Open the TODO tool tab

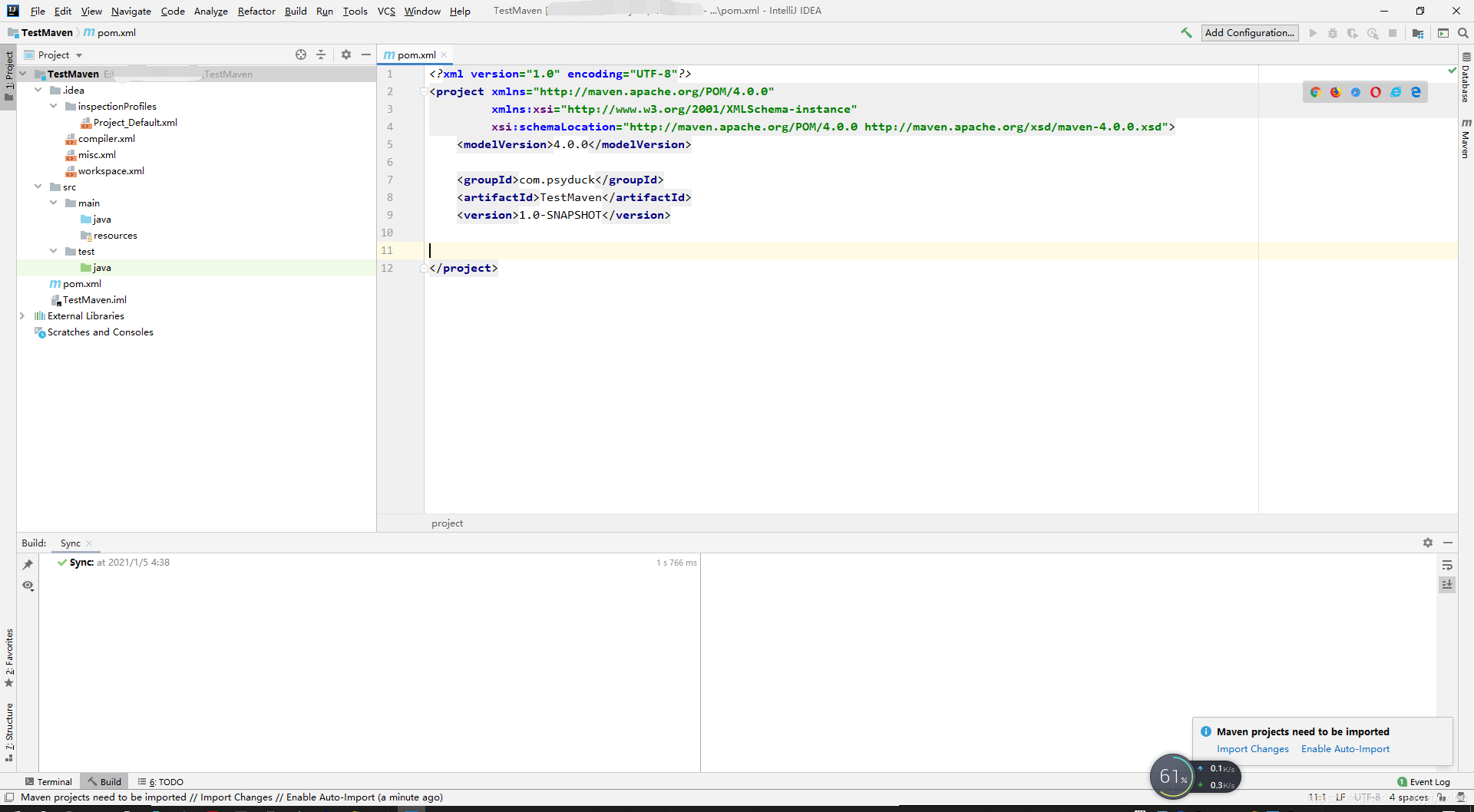[160, 782]
